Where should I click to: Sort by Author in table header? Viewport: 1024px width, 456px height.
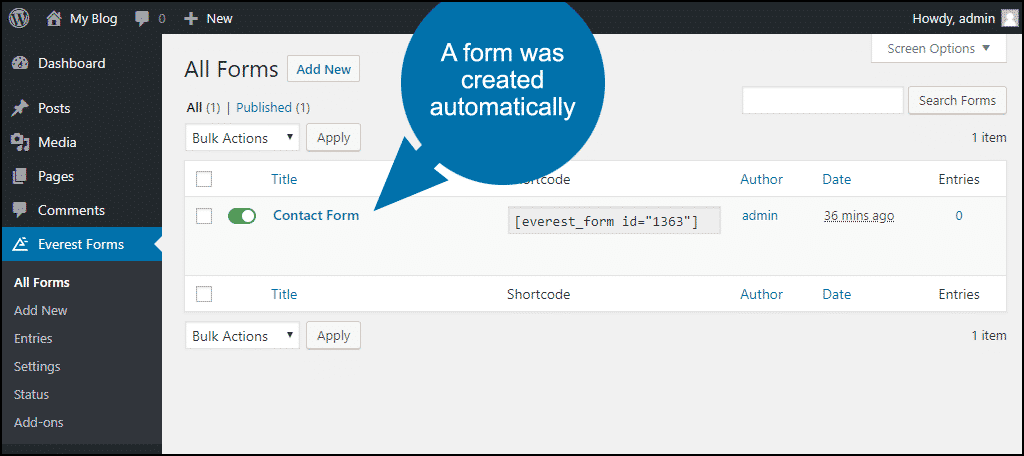[x=761, y=179]
